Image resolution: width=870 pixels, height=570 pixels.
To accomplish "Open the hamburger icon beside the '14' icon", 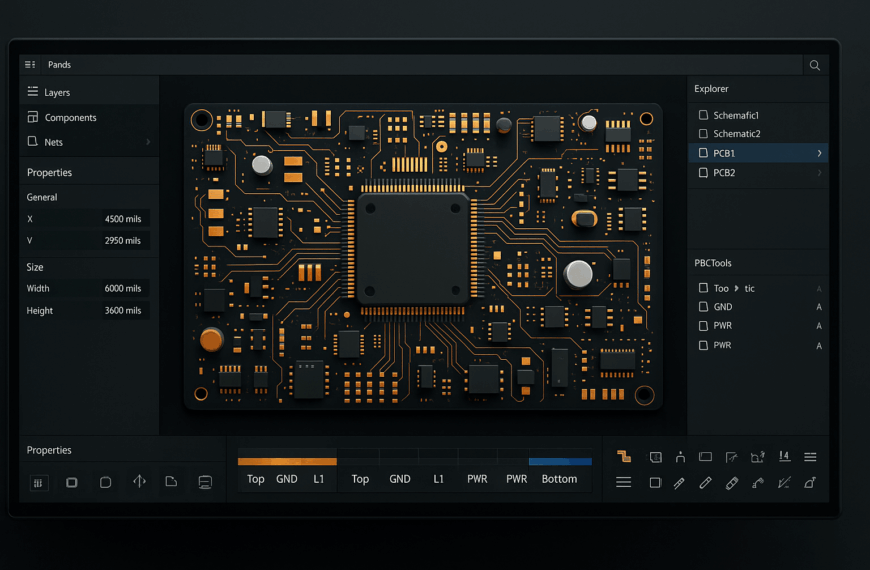I will pos(810,457).
